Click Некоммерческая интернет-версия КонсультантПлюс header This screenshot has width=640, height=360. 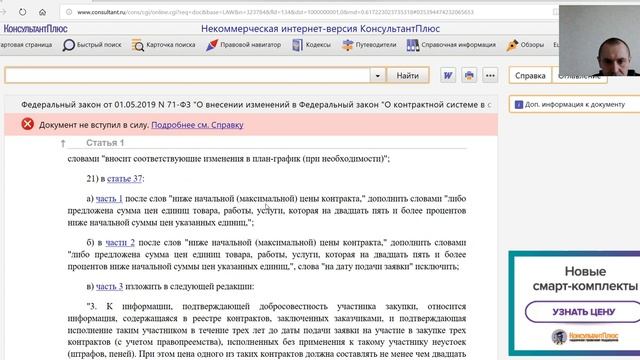tap(320, 29)
